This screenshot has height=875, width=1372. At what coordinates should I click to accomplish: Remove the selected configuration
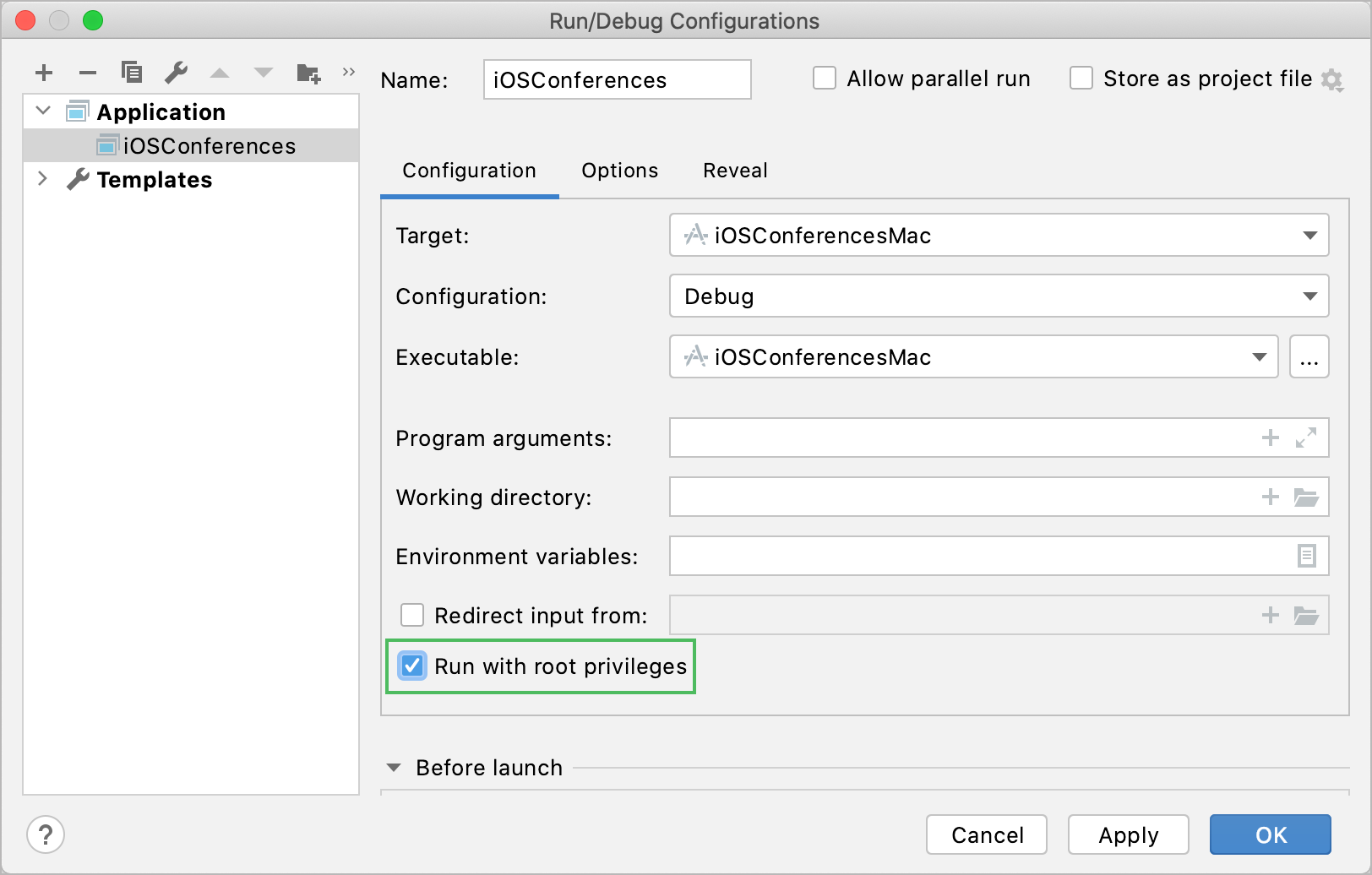point(88,73)
